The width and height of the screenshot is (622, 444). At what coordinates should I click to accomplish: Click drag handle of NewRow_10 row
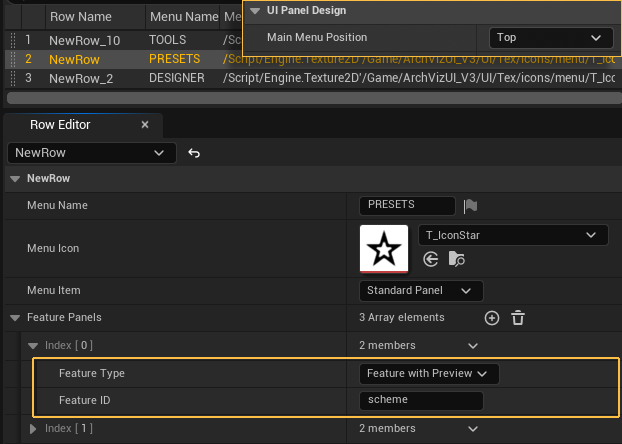[x=12, y=40]
